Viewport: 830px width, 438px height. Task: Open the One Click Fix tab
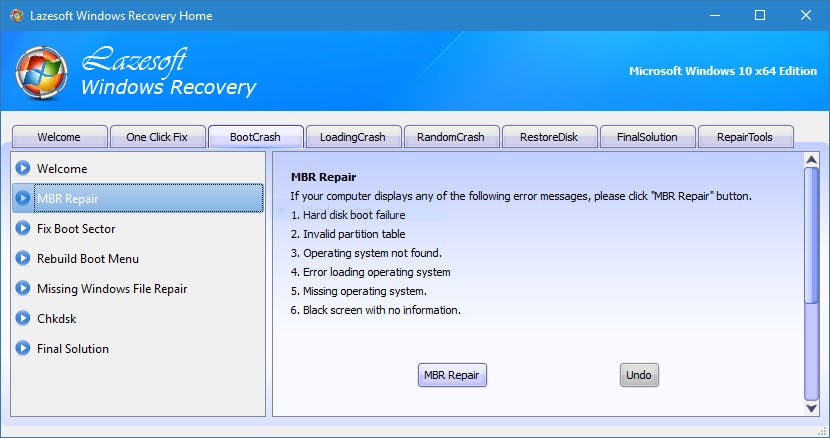point(157,137)
